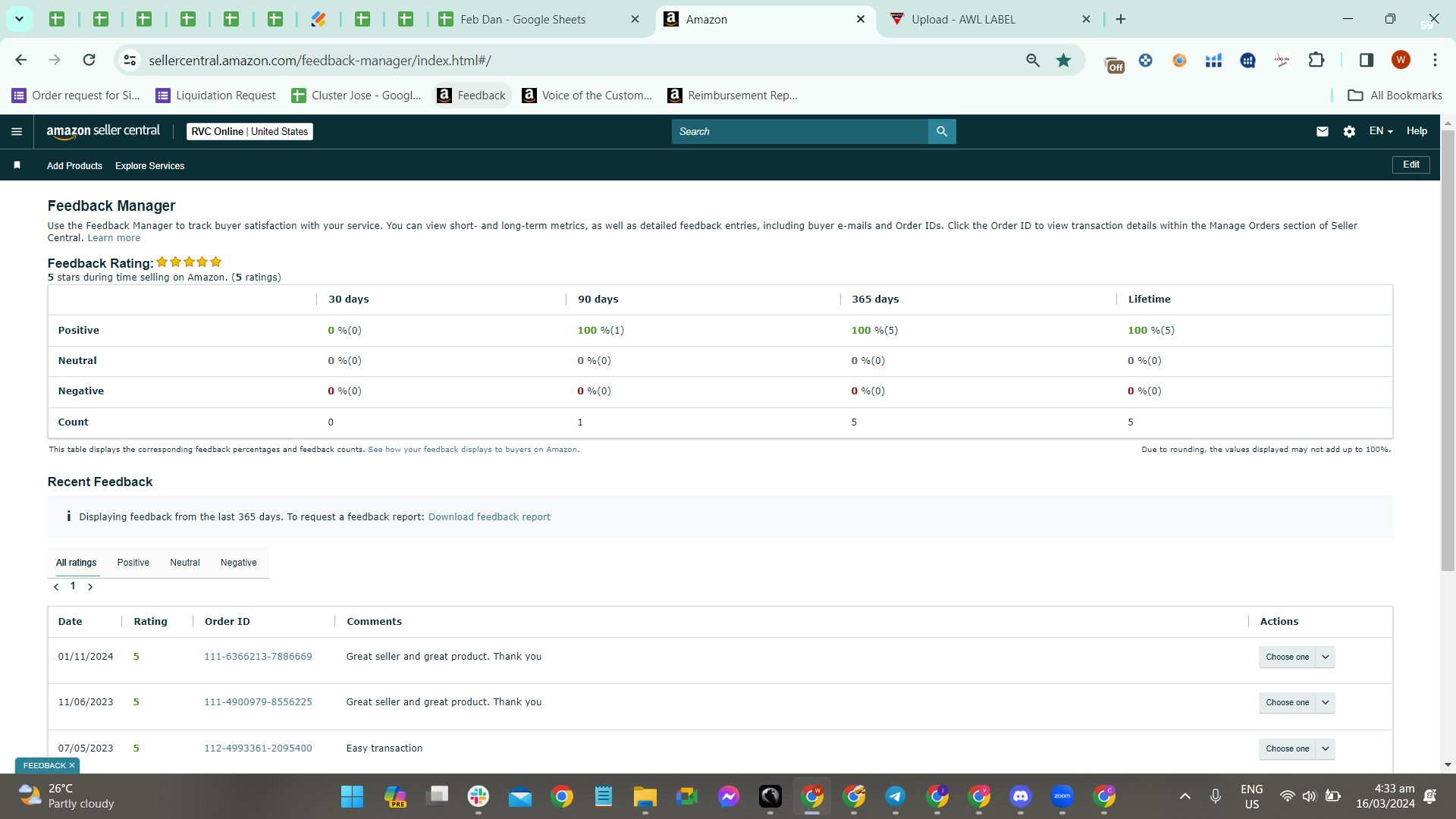Click the Amazon Seller Central logo
This screenshot has width=1456, height=819.
[103, 131]
